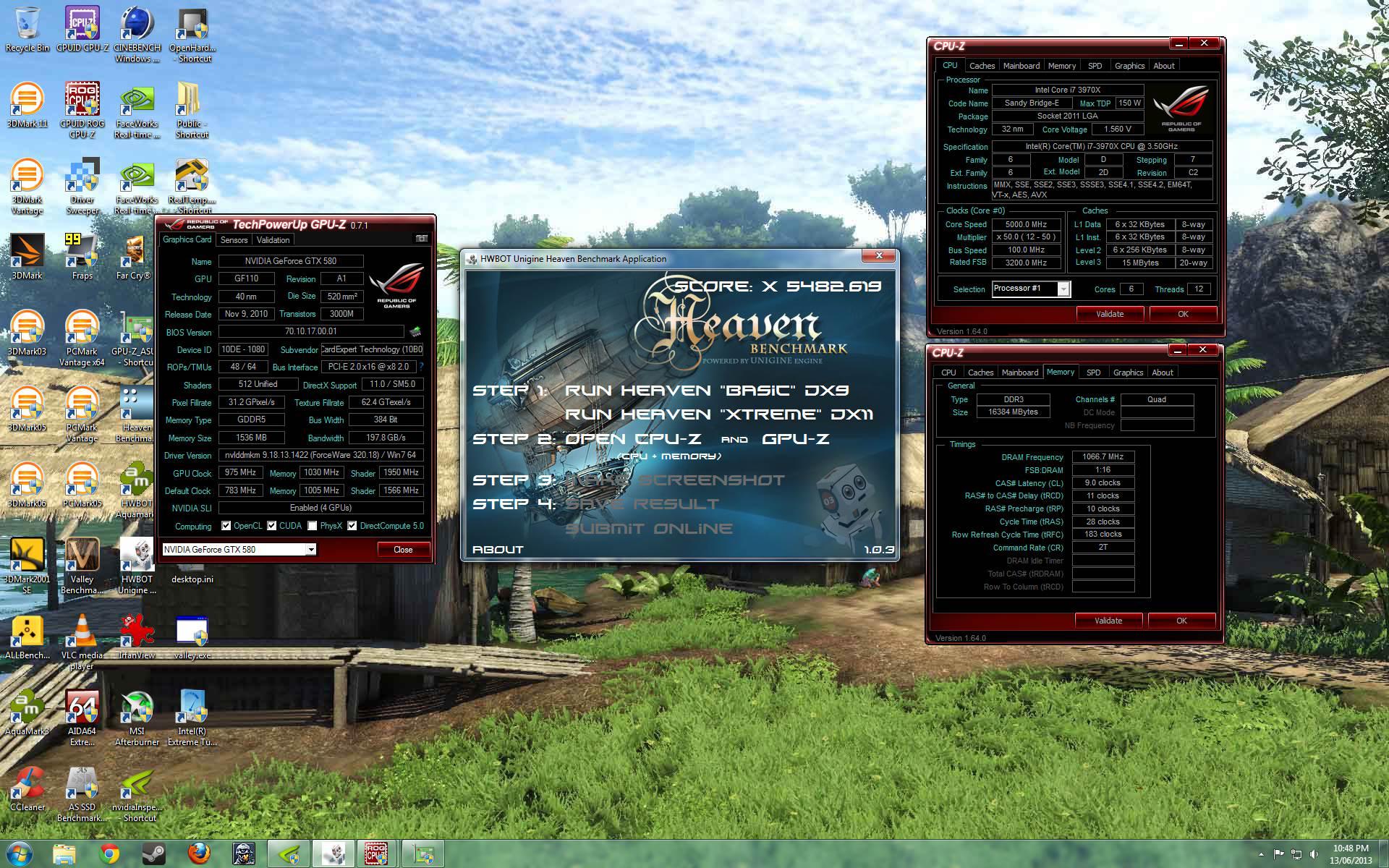Screen dimensions: 1389x868
Task: Open the CPUID ROG CPU-Z desktop shortcut
Action: 82,110
